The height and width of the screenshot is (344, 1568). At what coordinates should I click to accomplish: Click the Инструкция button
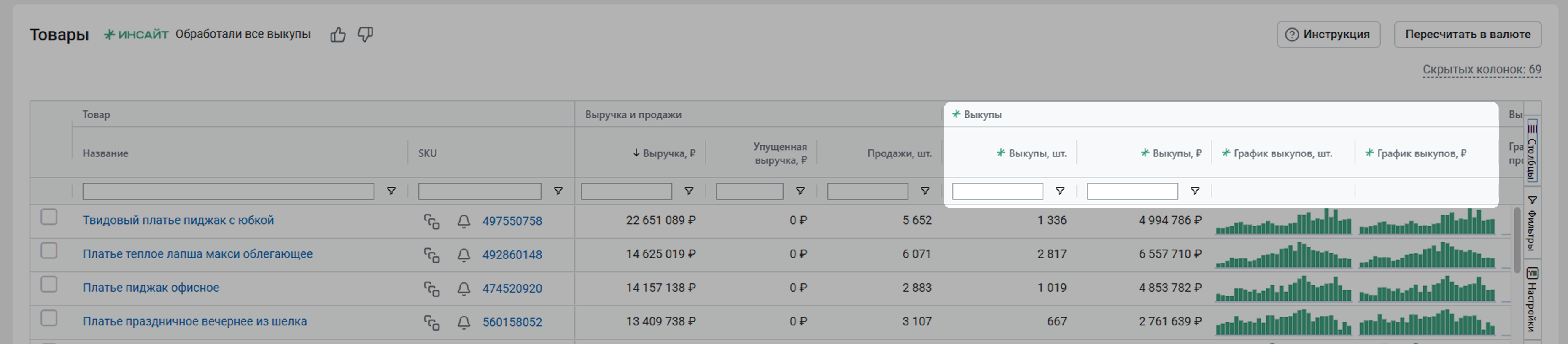tap(1328, 35)
